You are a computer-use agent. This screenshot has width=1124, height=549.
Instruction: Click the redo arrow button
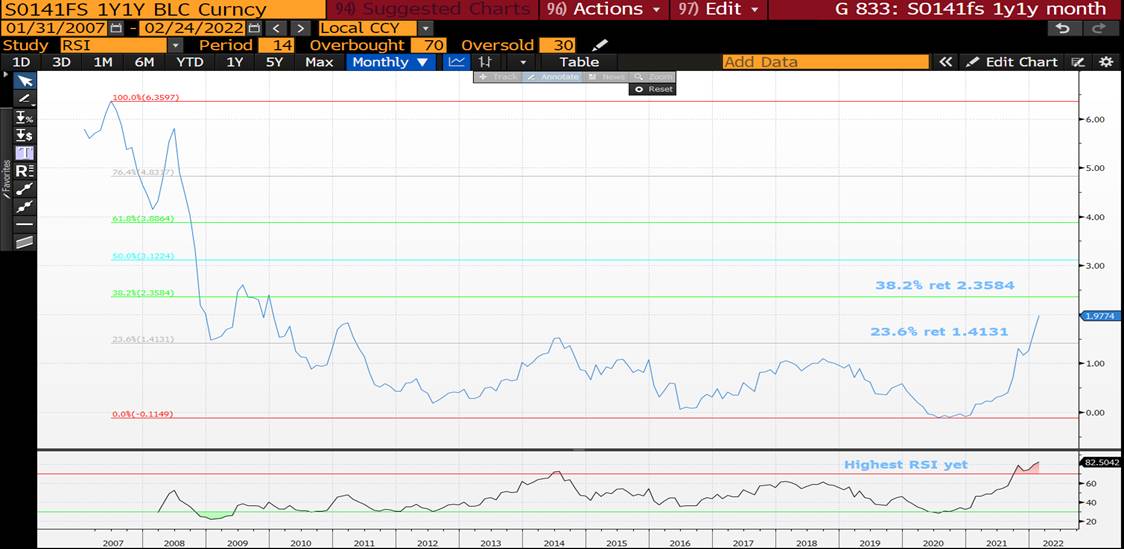pyautogui.click(x=1099, y=29)
